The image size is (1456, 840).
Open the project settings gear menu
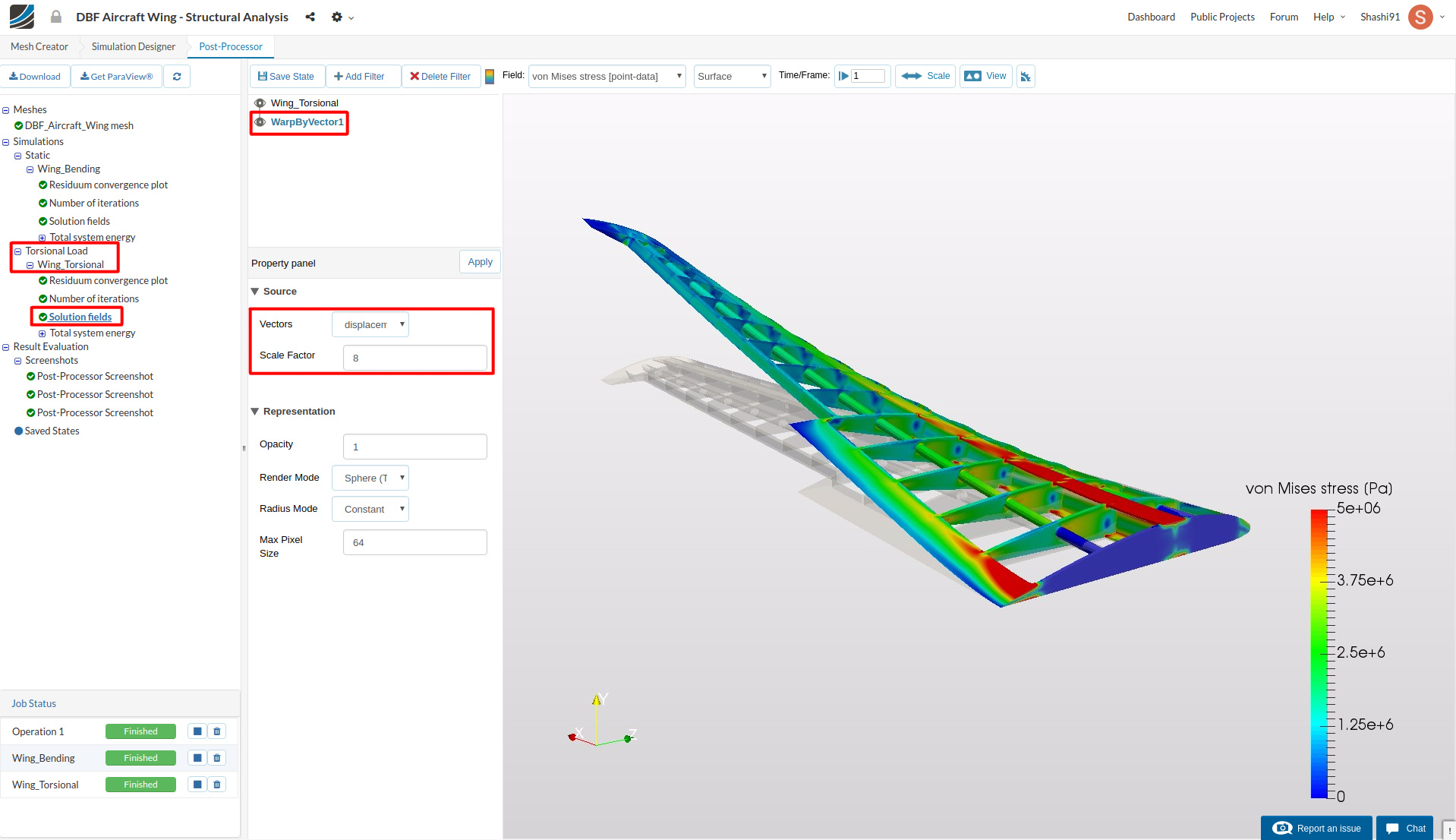click(342, 17)
